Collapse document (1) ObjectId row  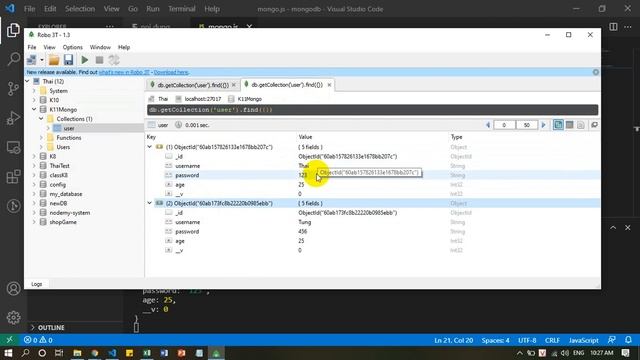coord(150,147)
